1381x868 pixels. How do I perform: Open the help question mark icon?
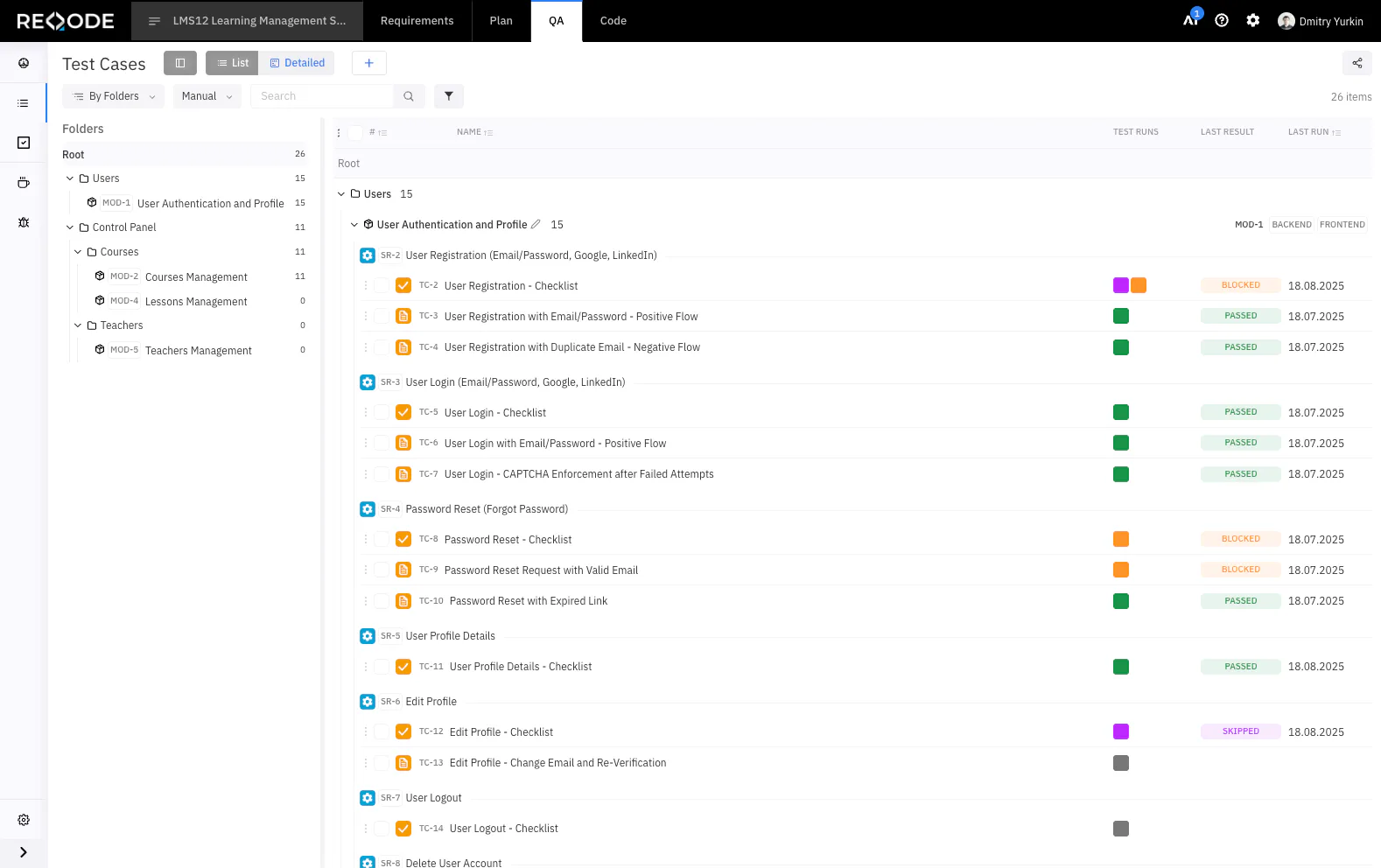point(1222,20)
